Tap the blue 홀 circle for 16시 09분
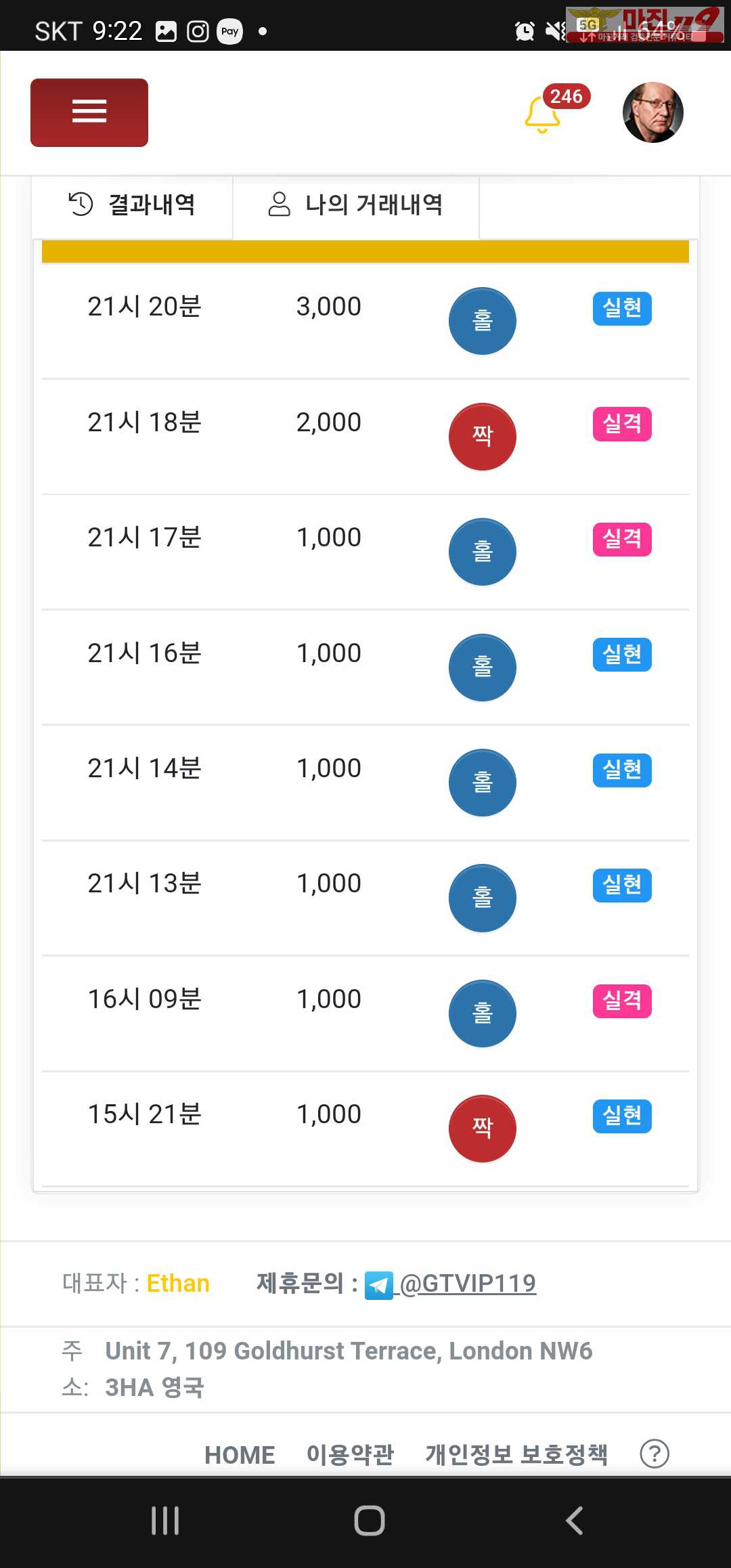This screenshot has width=731, height=1568. pyautogui.click(x=482, y=1014)
